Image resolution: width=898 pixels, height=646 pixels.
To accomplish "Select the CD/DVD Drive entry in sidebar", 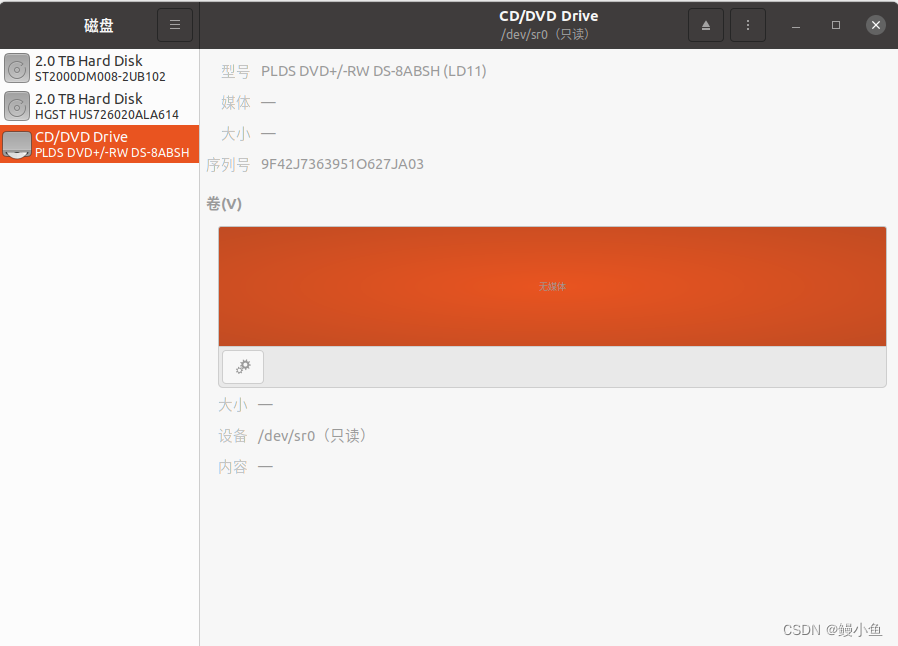I will pyautogui.click(x=100, y=144).
